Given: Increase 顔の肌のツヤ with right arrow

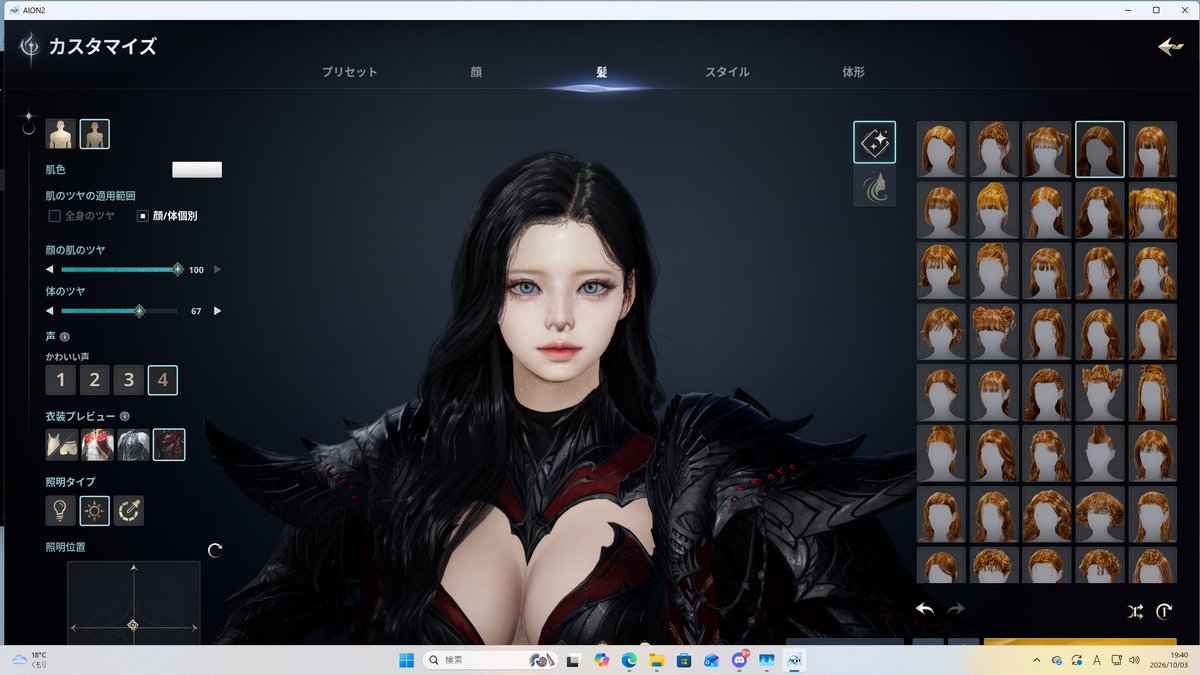Looking at the screenshot, I should click(x=218, y=269).
